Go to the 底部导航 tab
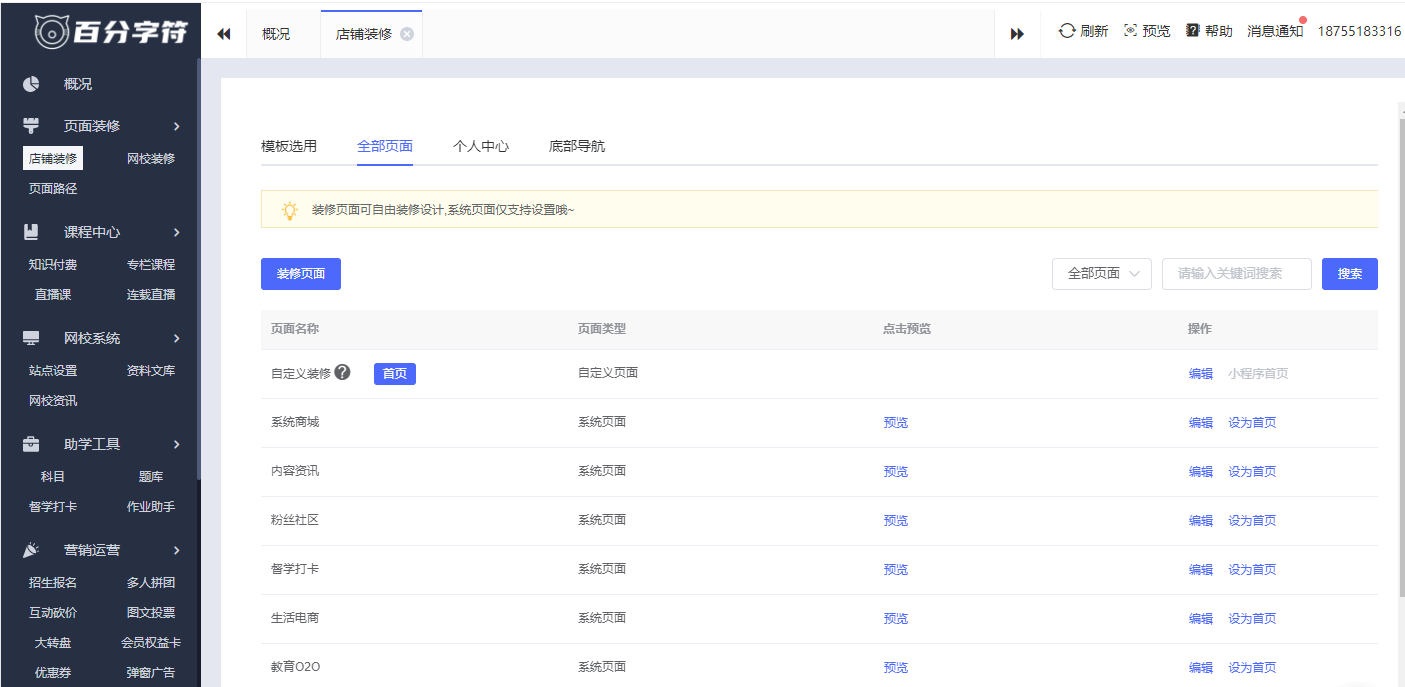 click(577, 146)
